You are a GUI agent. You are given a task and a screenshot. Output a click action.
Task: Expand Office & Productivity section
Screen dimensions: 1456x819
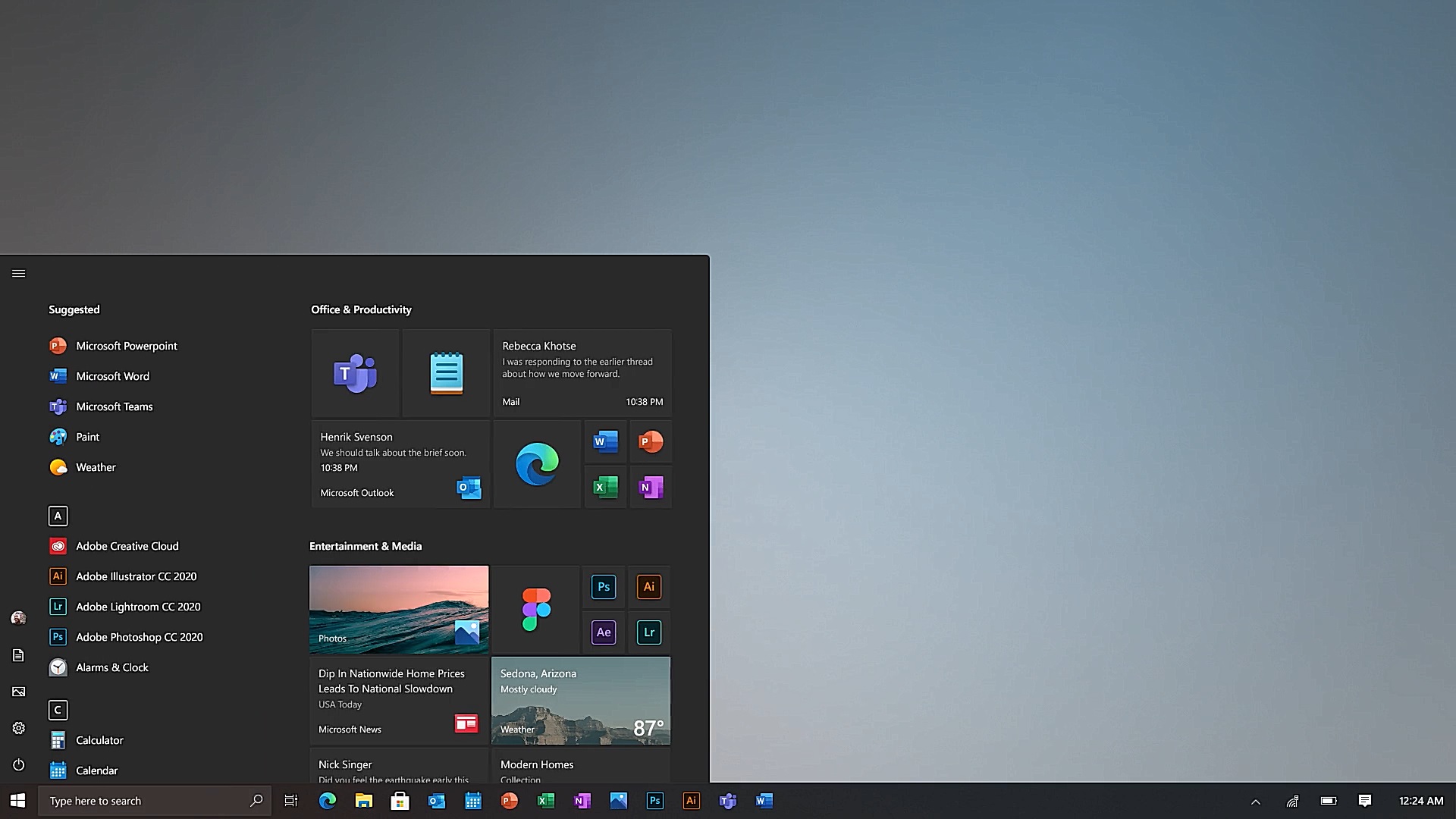click(361, 309)
